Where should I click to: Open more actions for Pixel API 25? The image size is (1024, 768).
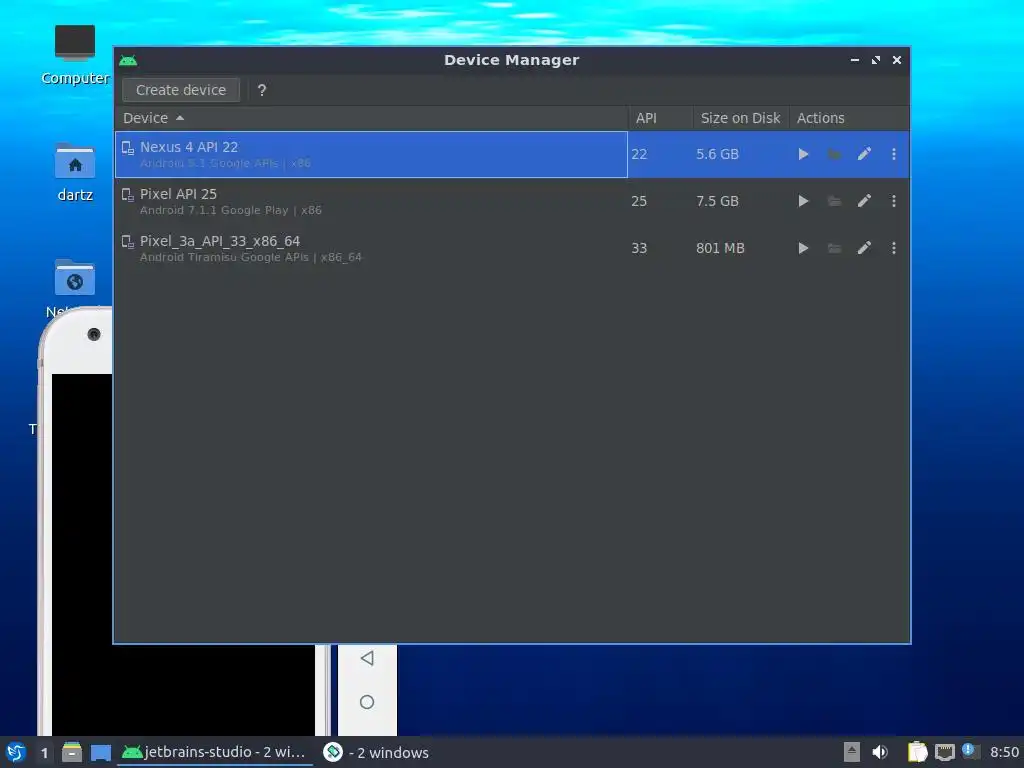coord(893,201)
